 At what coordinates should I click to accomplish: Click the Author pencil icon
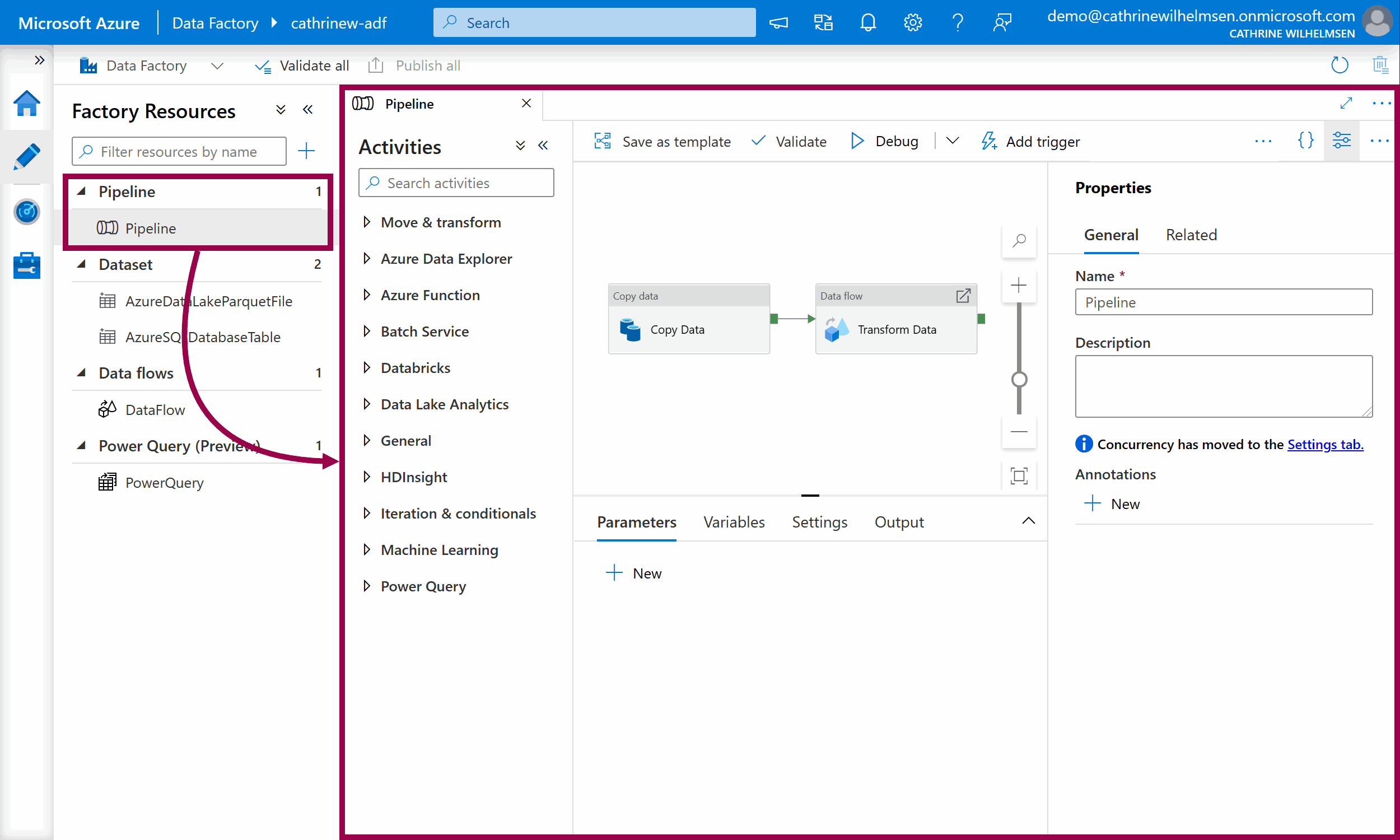pyautogui.click(x=26, y=156)
